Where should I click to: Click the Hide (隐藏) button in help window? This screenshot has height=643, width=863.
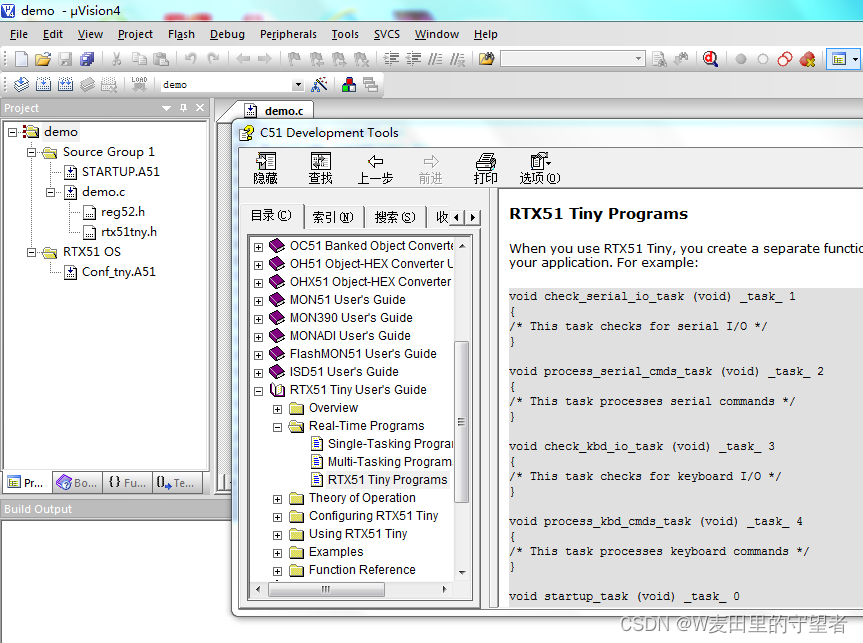(265, 168)
